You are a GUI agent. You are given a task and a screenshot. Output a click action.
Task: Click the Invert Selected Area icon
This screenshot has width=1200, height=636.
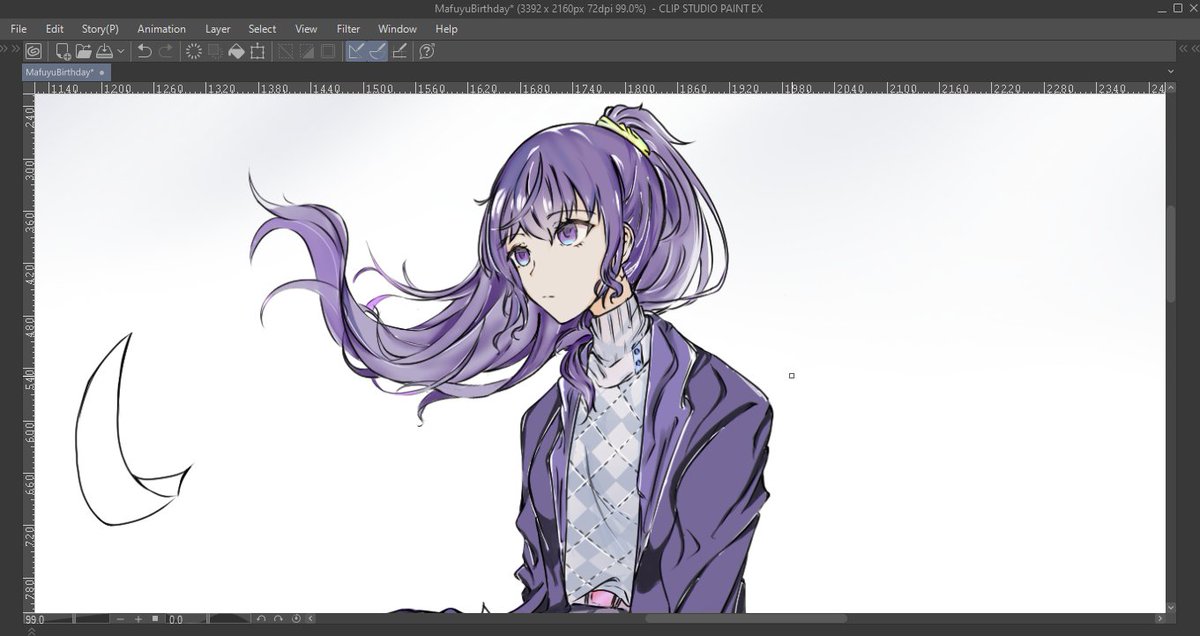click(x=306, y=51)
